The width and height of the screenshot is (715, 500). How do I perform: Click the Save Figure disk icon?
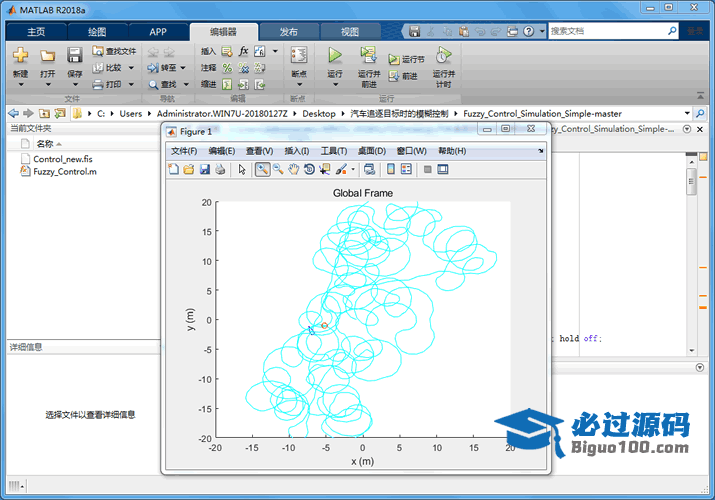pyautogui.click(x=204, y=170)
